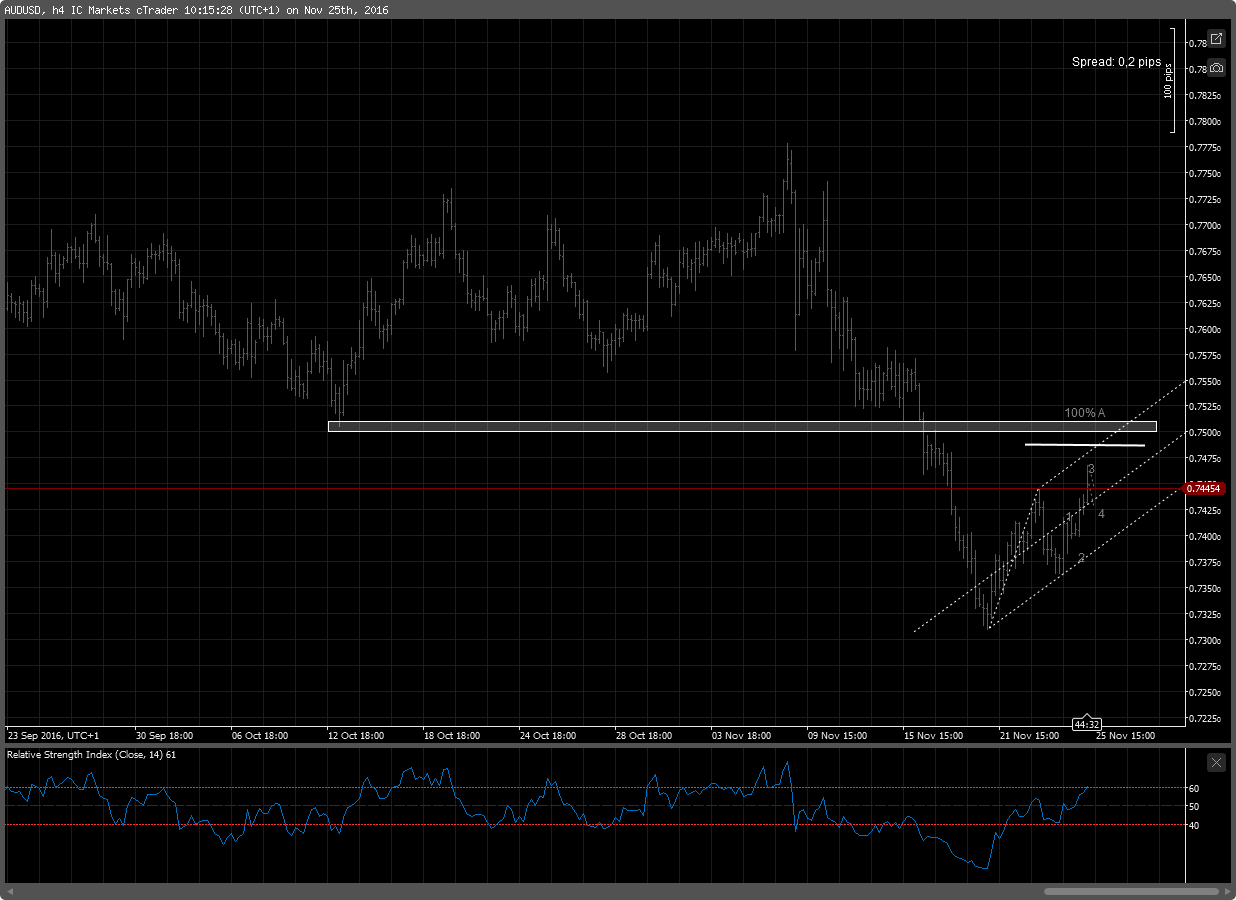Close the Relative Strength Index panel
Viewport: 1236px width, 900px height.
click(1216, 762)
